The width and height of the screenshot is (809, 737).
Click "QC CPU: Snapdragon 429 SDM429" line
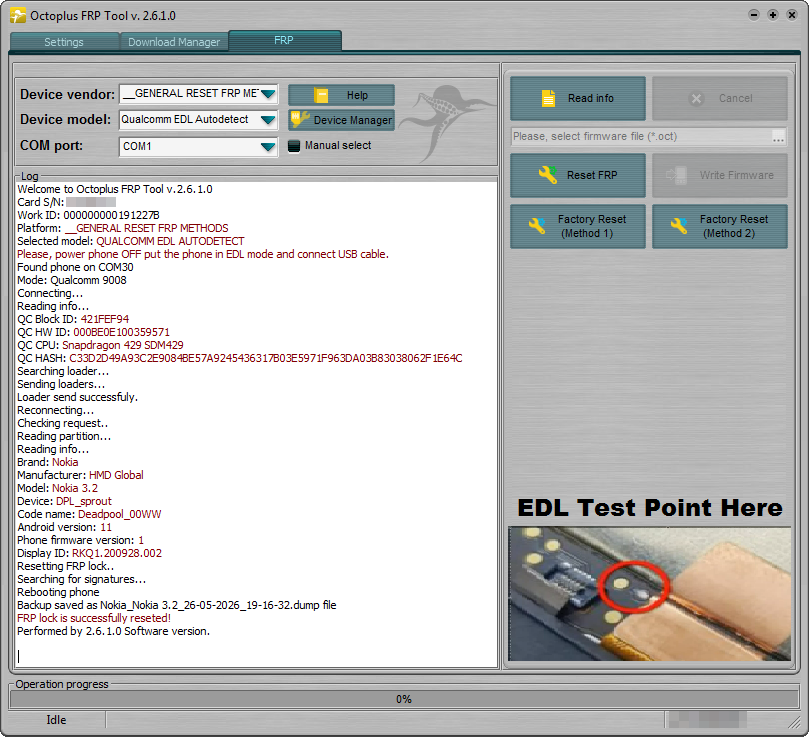[100, 345]
